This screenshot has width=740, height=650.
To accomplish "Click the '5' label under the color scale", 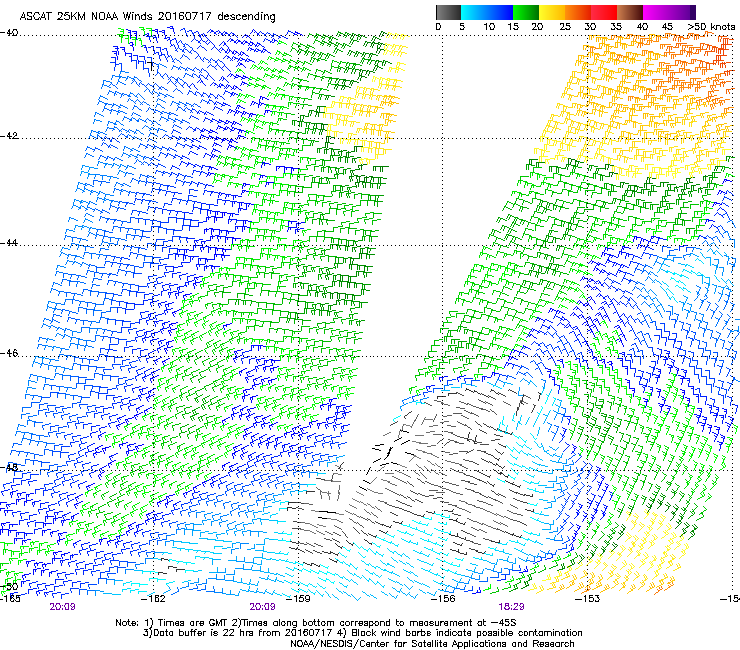I will click(x=462, y=27).
